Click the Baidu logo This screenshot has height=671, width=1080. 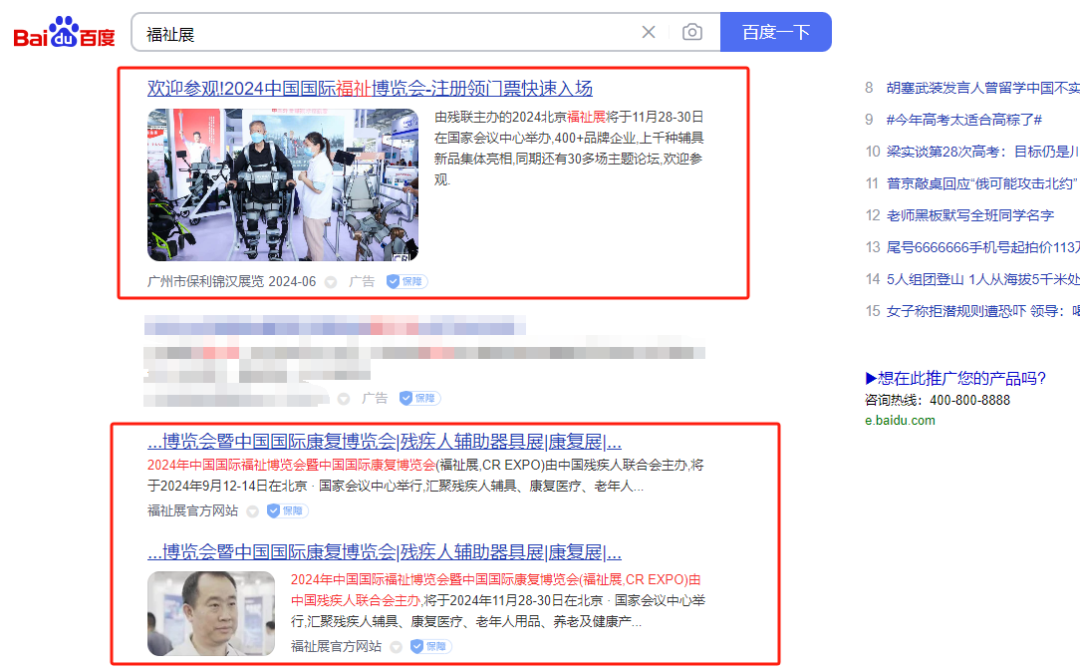point(64,33)
